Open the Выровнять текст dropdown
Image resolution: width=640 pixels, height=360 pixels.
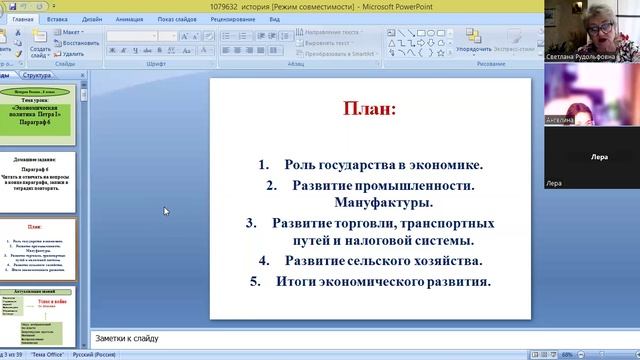point(324,43)
